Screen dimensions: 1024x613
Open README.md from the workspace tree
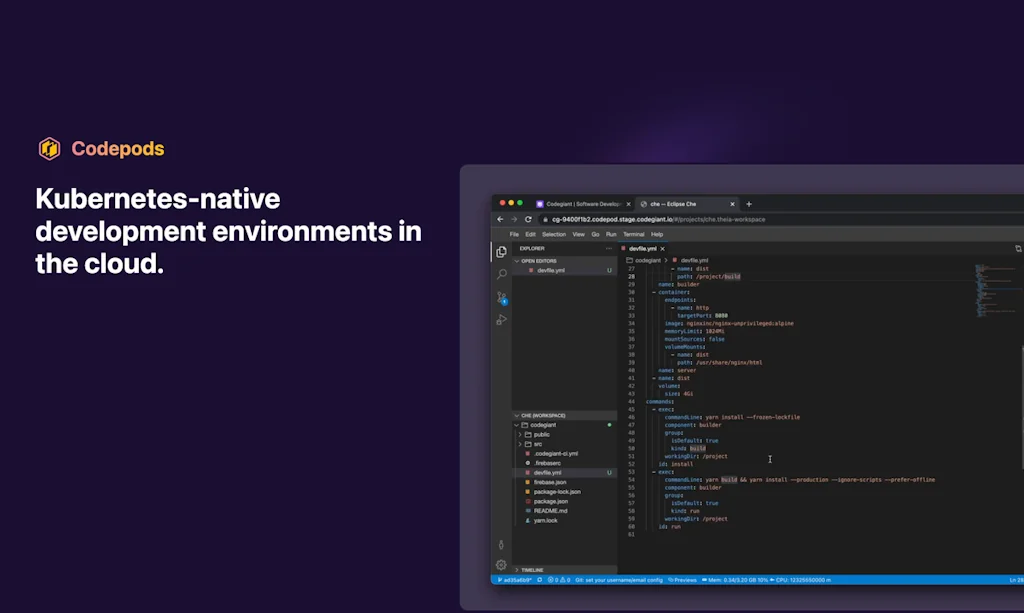tap(553, 510)
